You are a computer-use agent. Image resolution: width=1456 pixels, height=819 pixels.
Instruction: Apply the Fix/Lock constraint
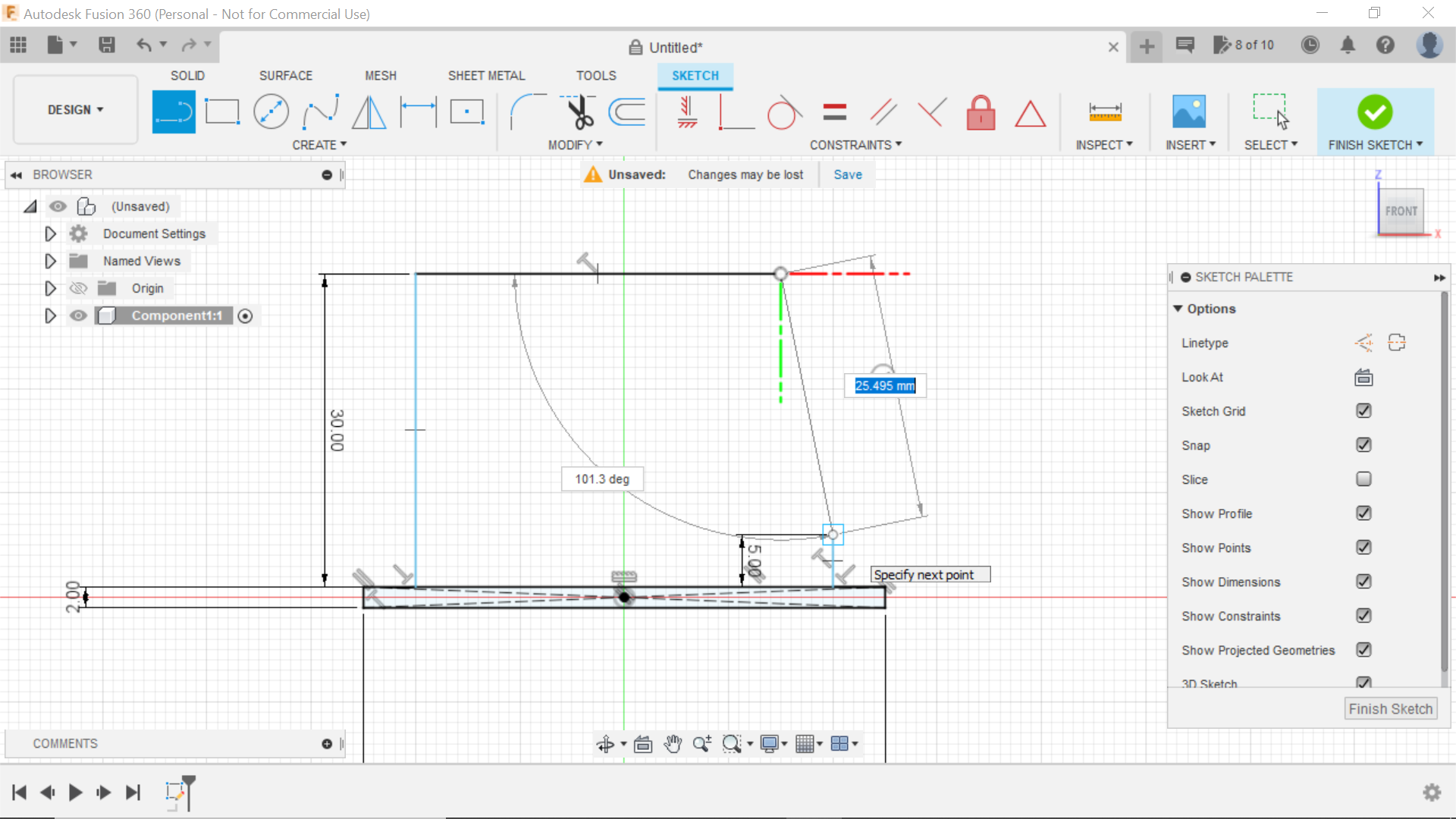click(981, 112)
